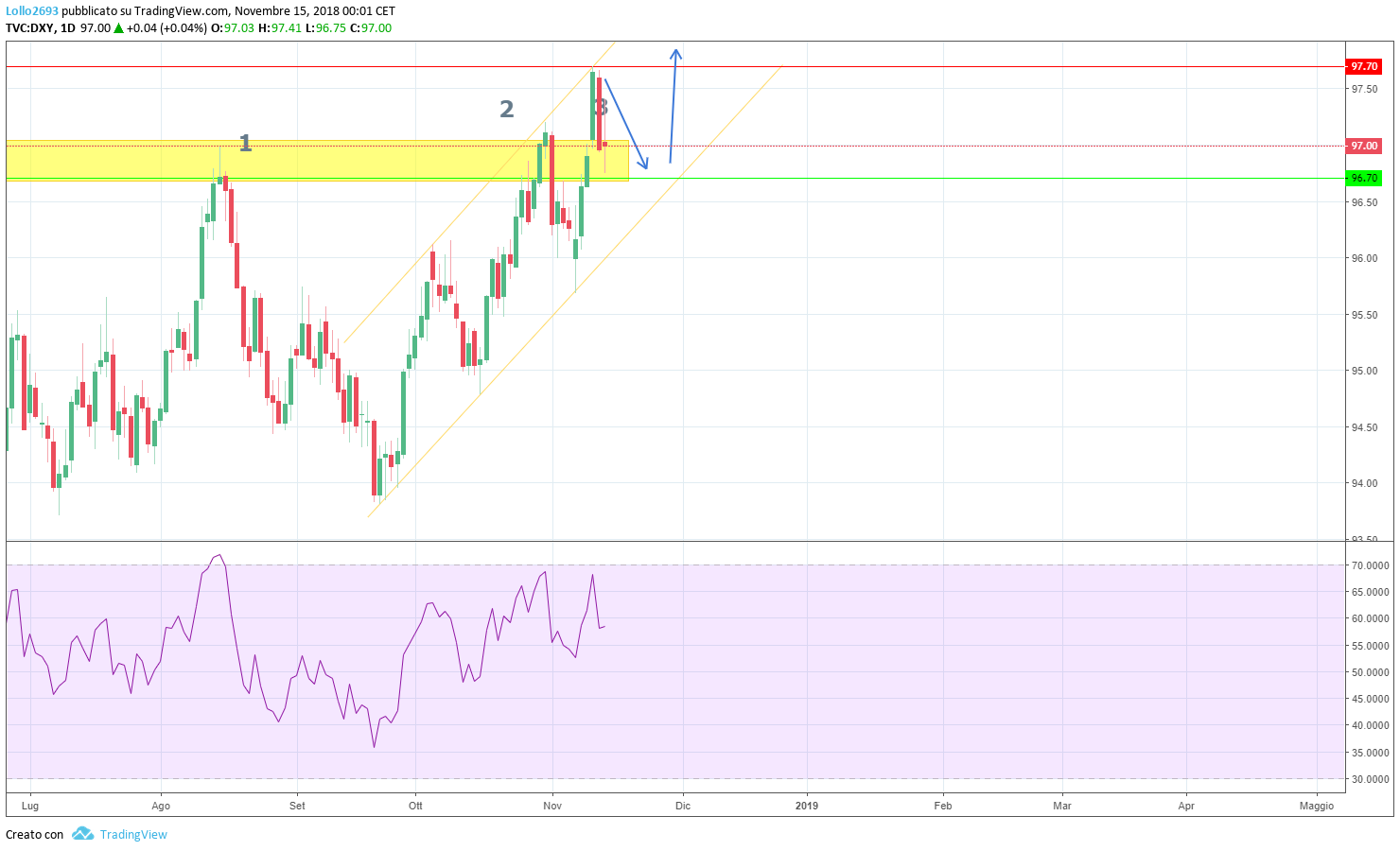Click the wave label 2 annotation
1400x851 pixels.
click(507, 110)
